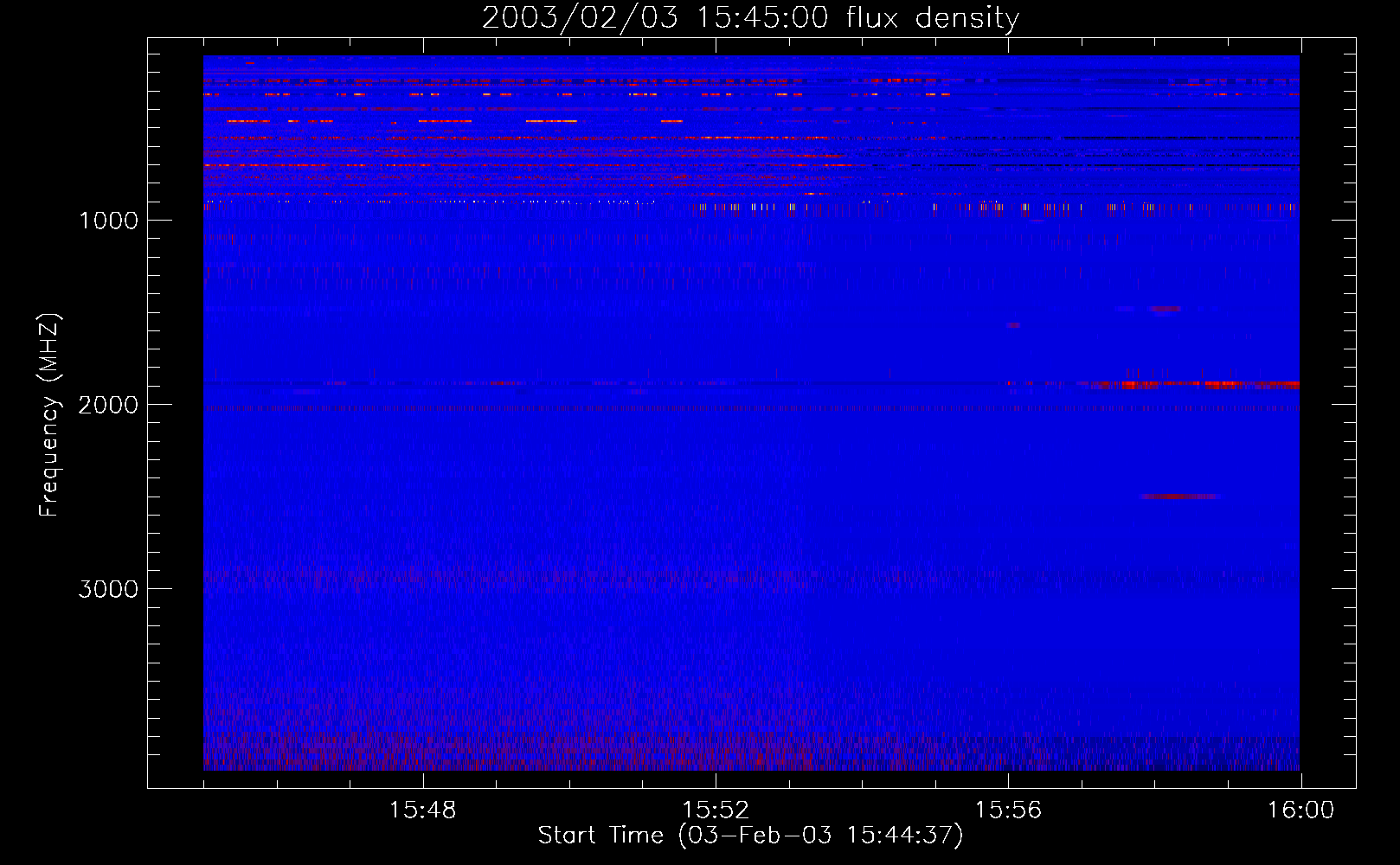This screenshot has height=865, width=1400.
Task: Click the plot title '2003/02/03 15:45:00 flux density'
Action: point(750,17)
